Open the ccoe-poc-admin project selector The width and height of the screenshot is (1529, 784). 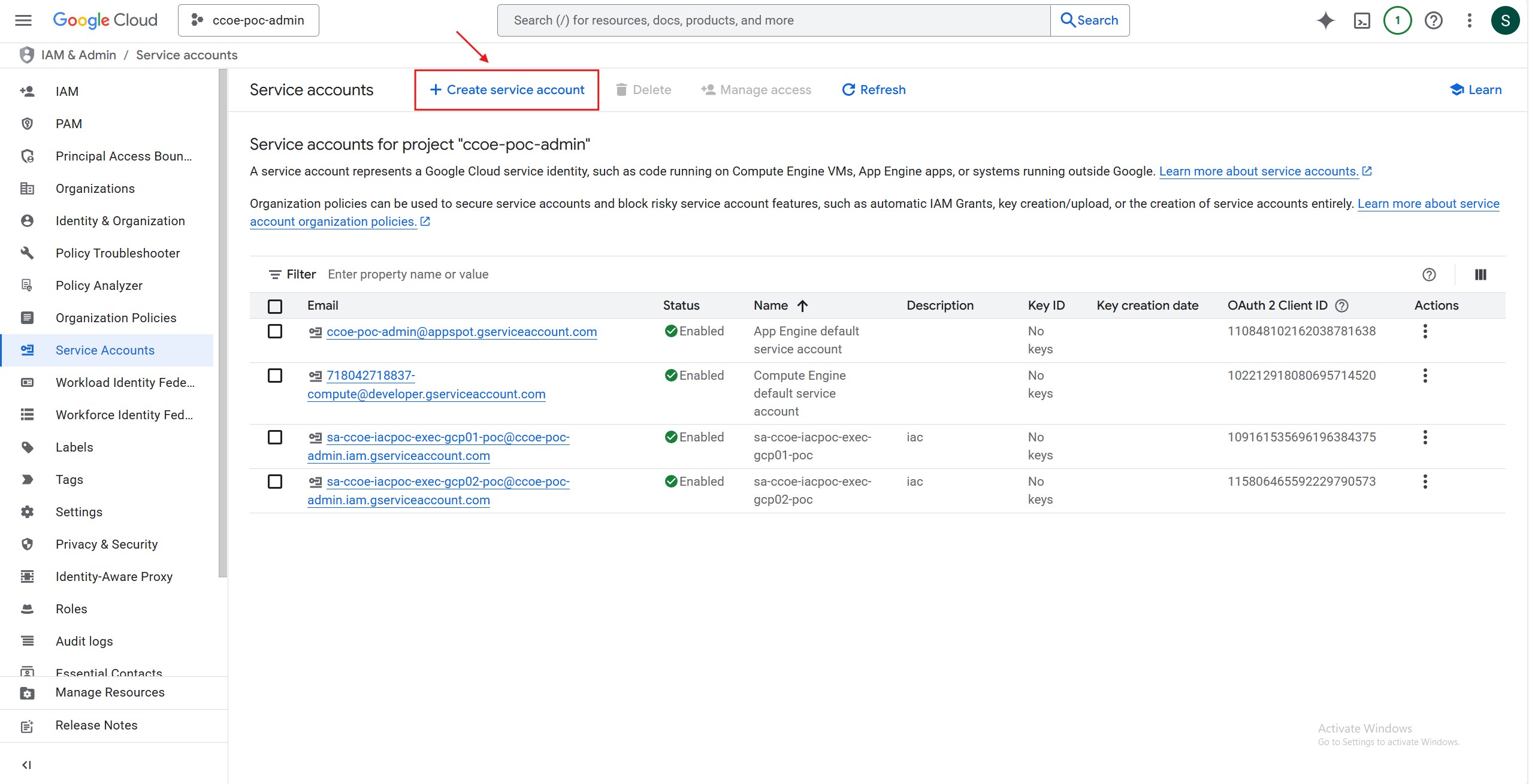click(x=249, y=20)
